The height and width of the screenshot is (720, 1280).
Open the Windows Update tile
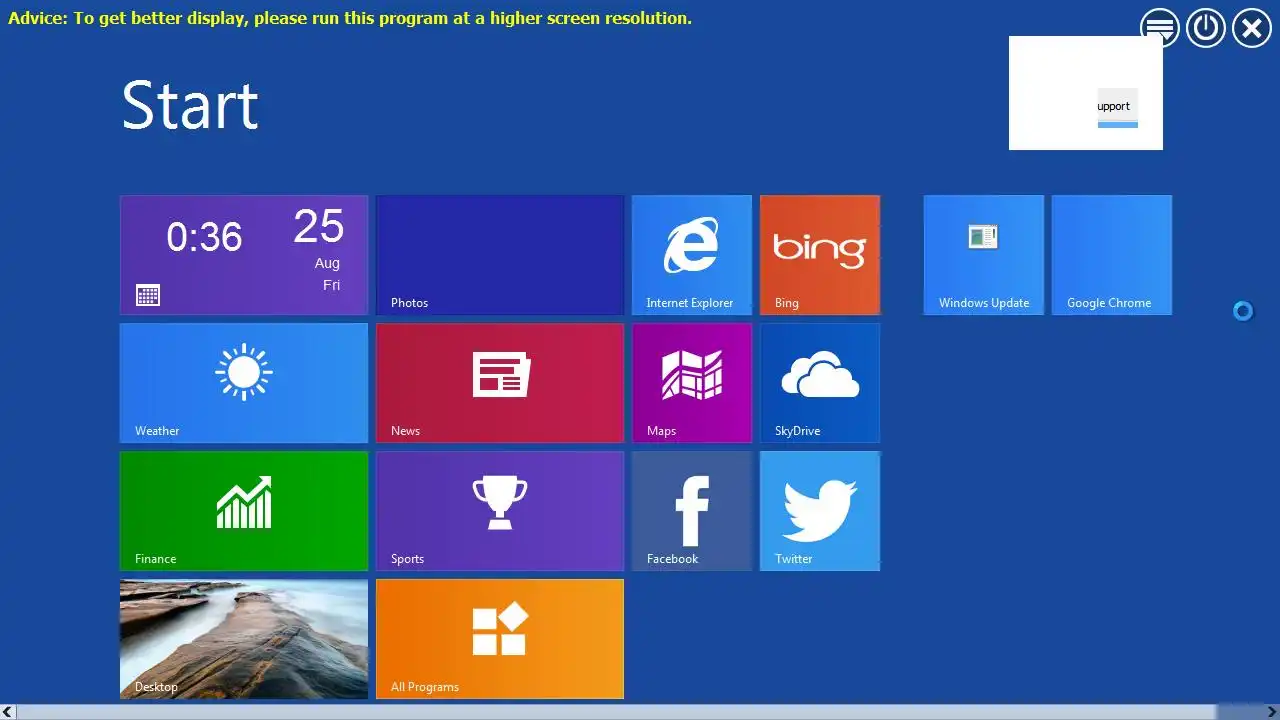point(984,255)
